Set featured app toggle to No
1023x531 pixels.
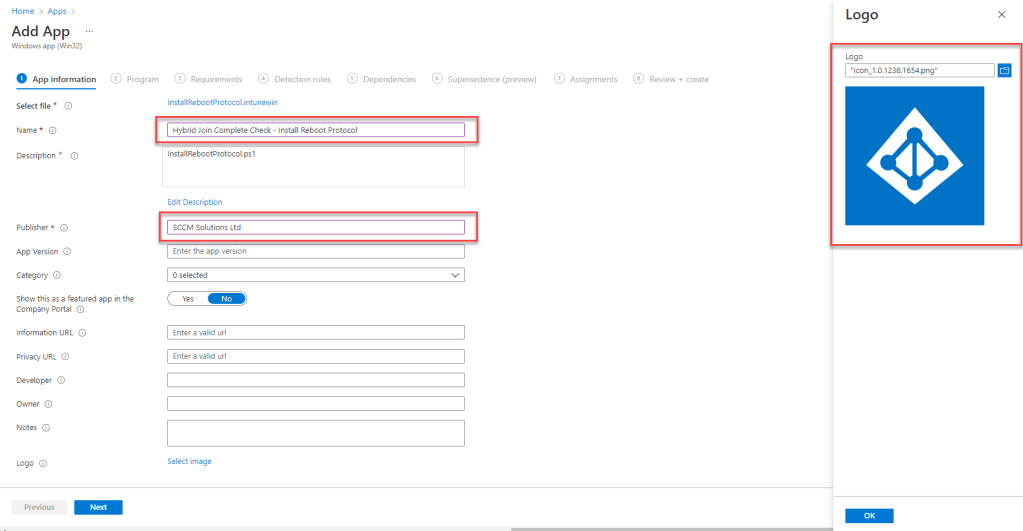coord(226,299)
